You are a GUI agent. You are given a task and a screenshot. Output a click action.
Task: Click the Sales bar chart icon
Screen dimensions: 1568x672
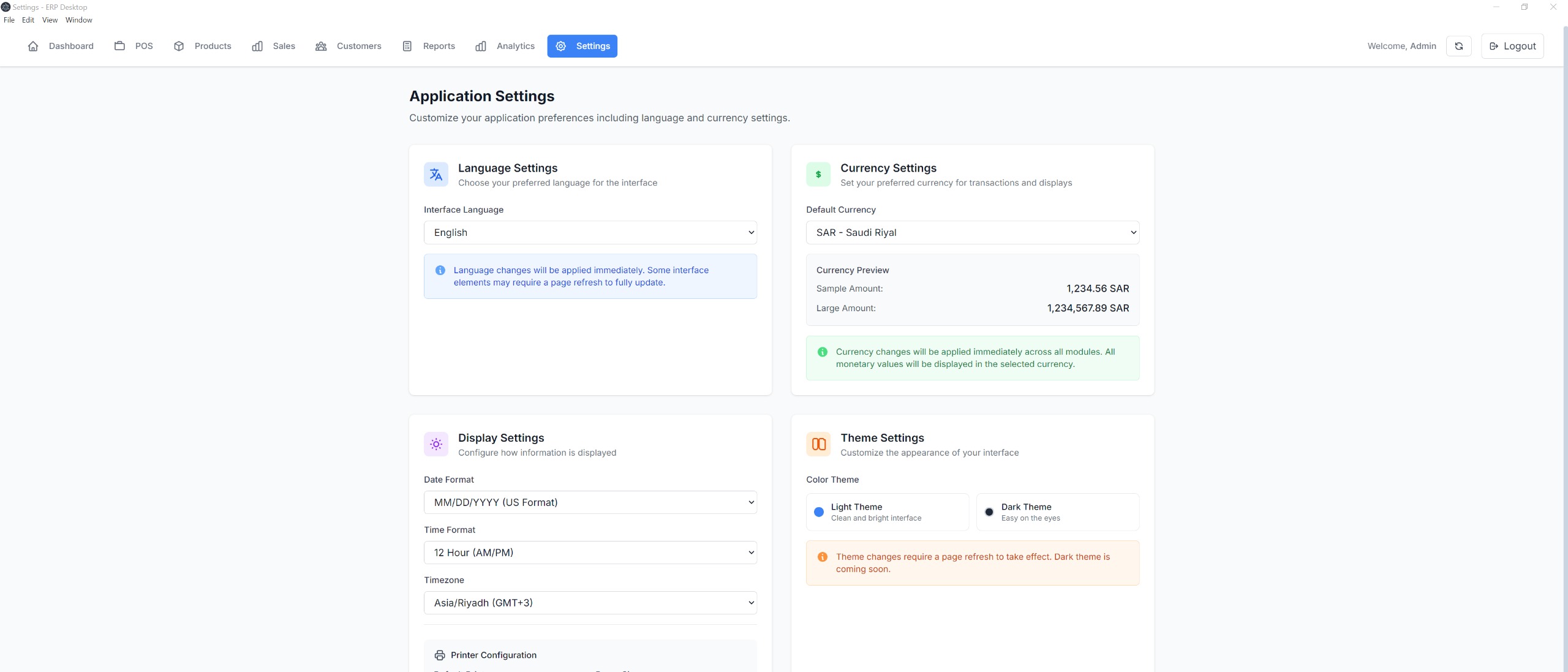tap(257, 46)
